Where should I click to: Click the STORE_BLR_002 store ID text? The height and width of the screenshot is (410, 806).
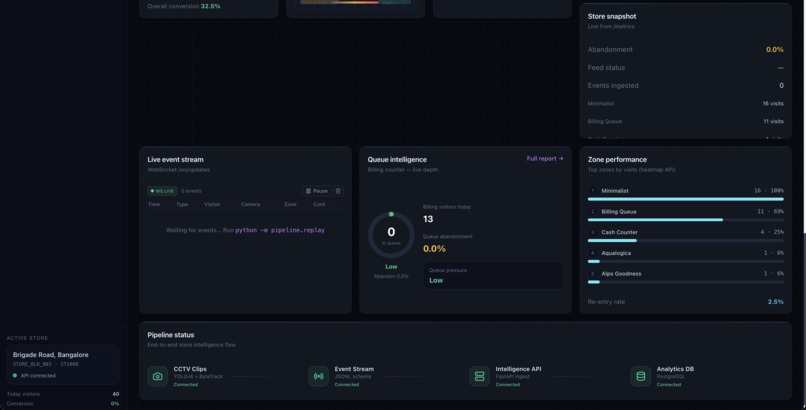click(32, 364)
